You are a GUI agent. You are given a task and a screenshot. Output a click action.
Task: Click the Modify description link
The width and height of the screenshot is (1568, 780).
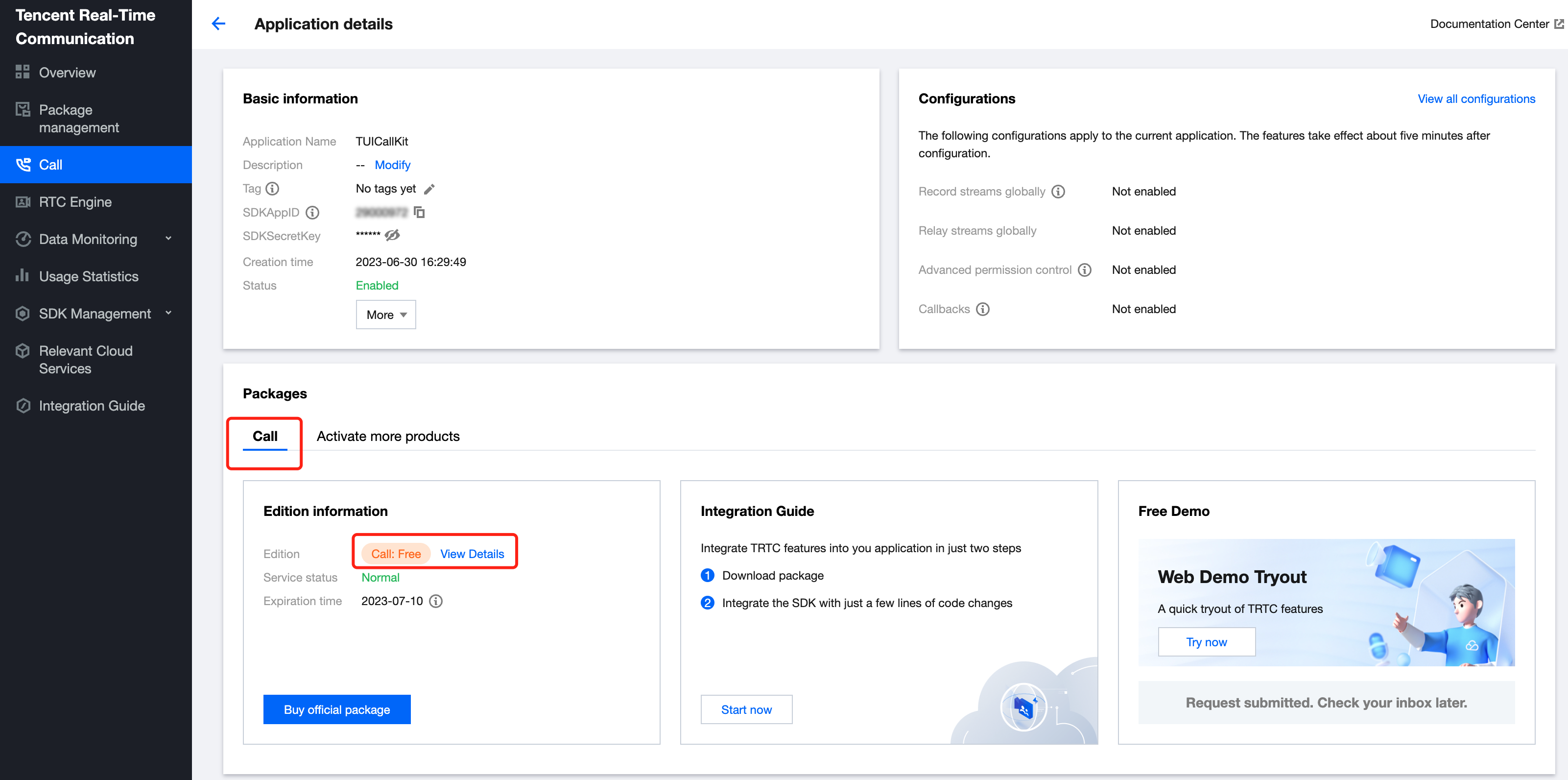393,165
